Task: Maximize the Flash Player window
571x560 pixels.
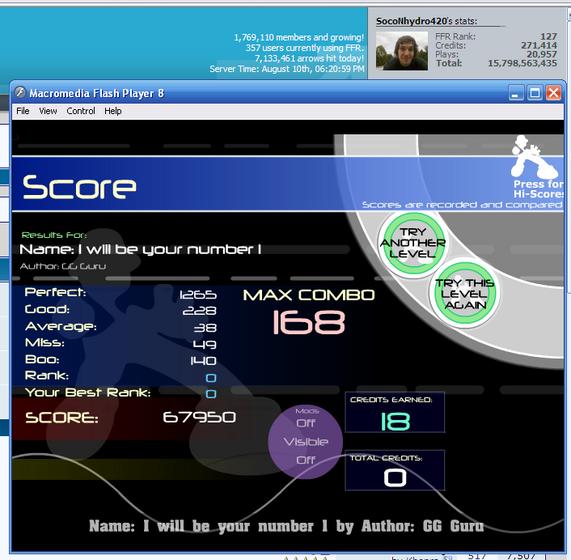Action: click(534, 93)
